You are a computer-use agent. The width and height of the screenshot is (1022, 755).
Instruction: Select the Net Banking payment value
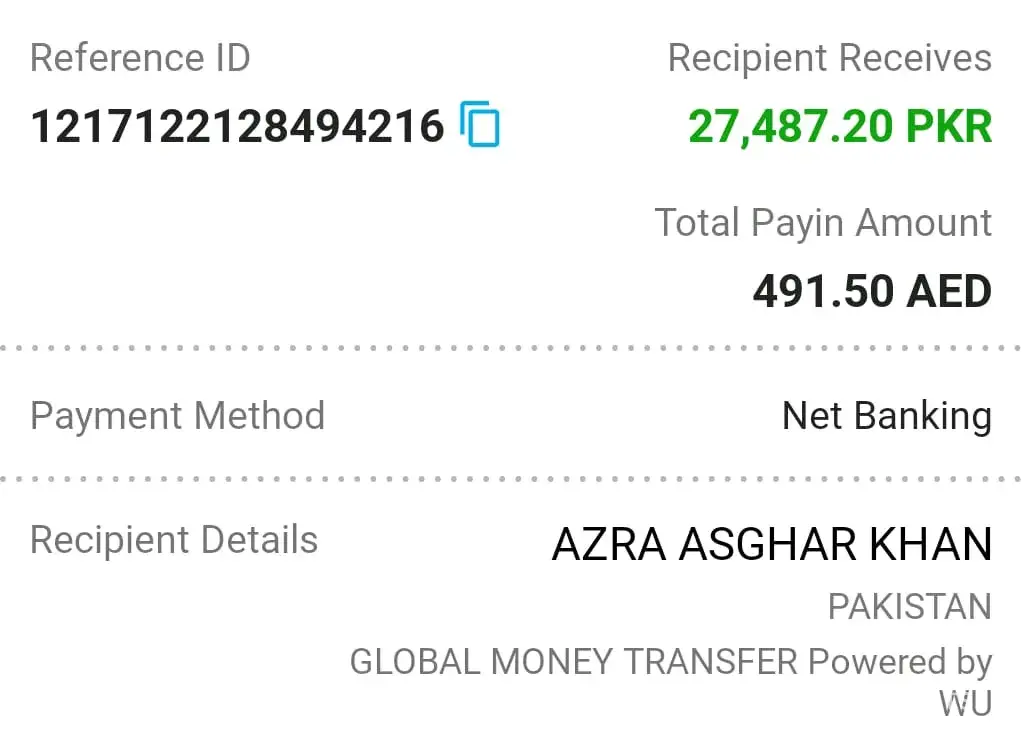[886, 415]
